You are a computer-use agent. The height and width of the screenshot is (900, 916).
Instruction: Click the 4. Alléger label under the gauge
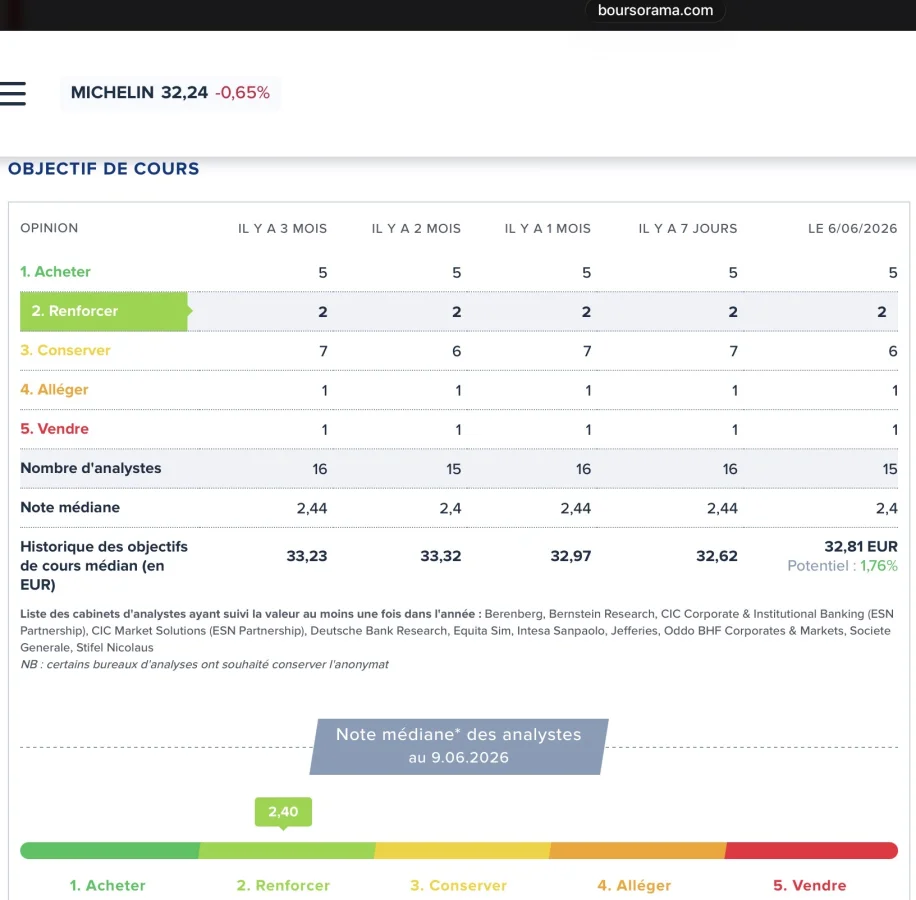(x=634, y=885)
